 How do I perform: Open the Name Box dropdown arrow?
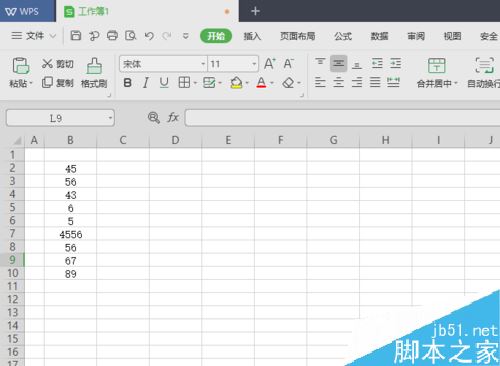110,118
